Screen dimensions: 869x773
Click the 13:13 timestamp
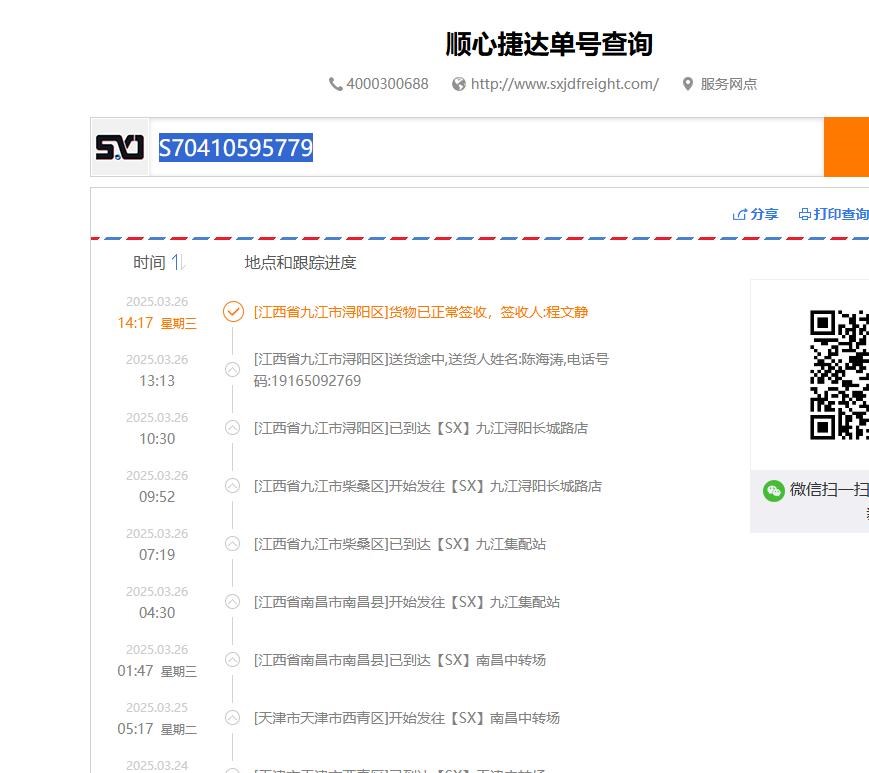[x=157, y=381]
